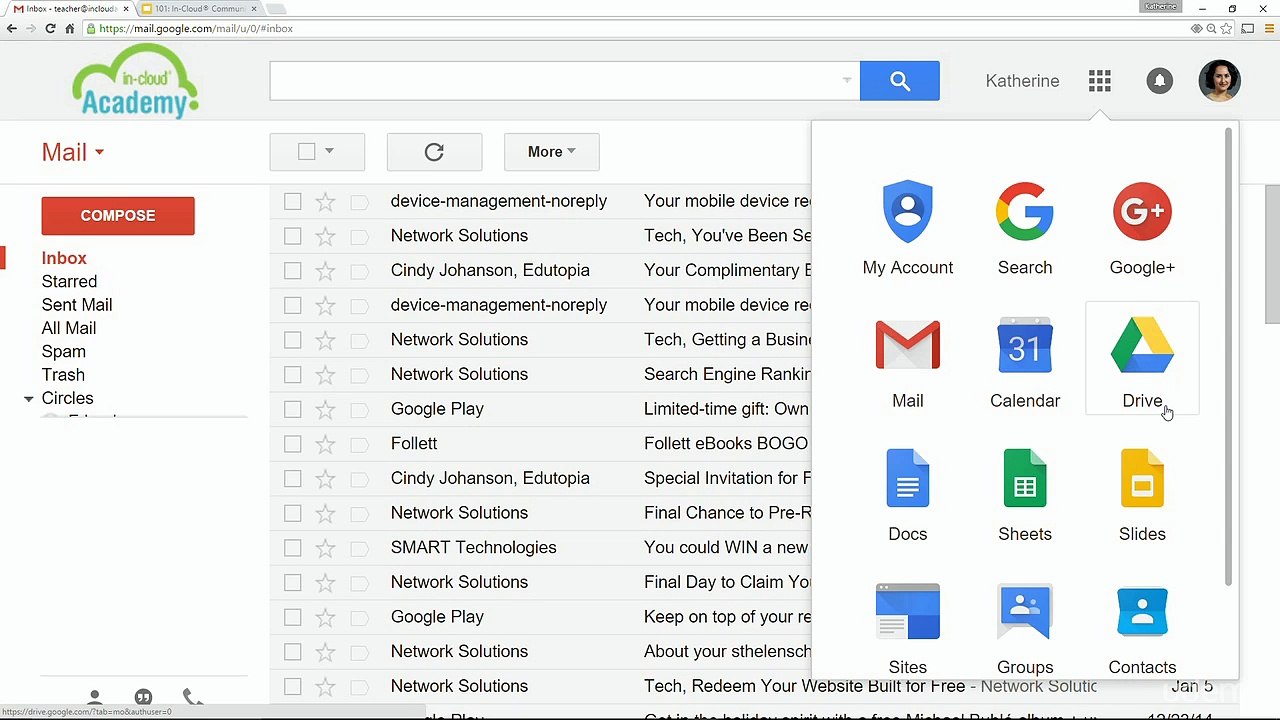This screenshot has height=720, width=1280.
Task: Compose a new email
Action: click(118, 216)
